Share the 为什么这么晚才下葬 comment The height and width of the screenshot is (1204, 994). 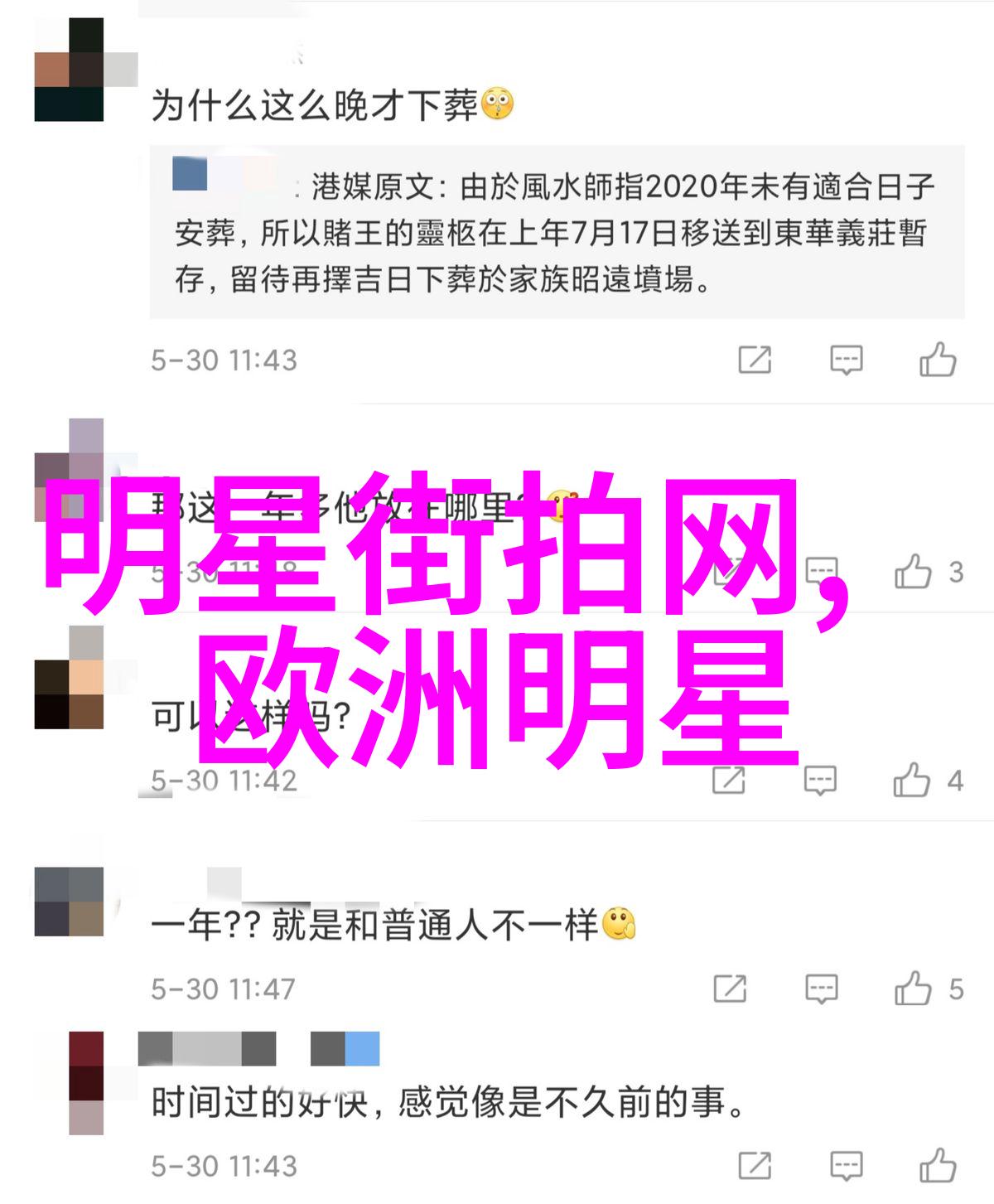pos(755,360)
